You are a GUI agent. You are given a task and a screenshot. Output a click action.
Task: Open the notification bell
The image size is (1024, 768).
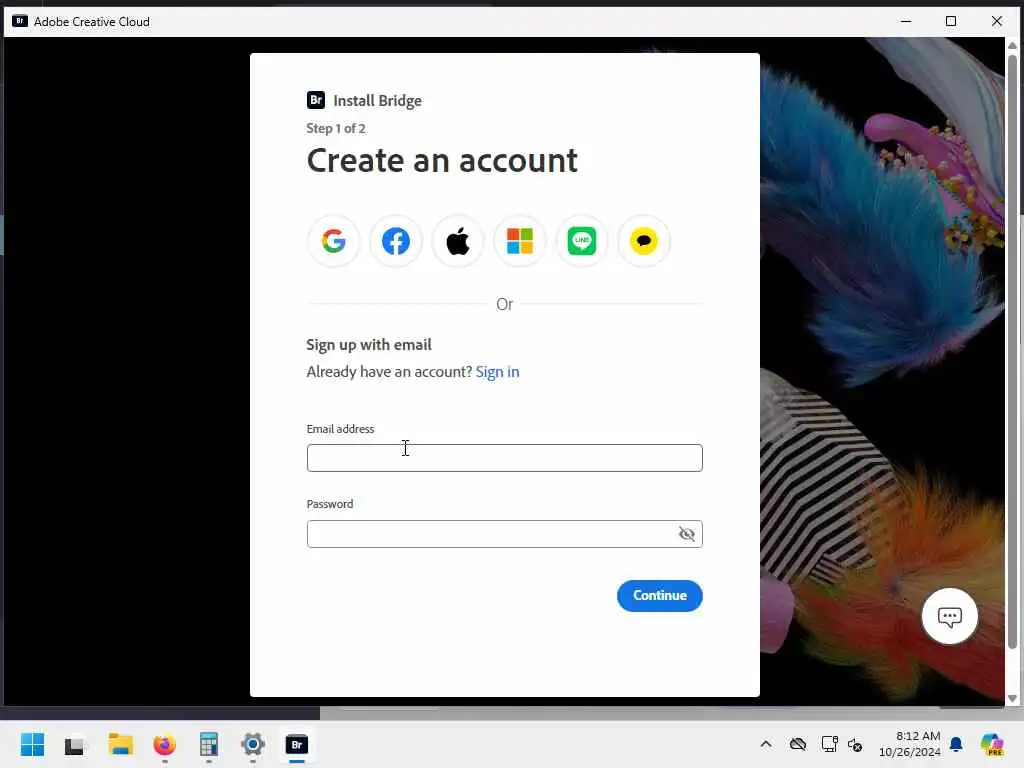[956, 744]
